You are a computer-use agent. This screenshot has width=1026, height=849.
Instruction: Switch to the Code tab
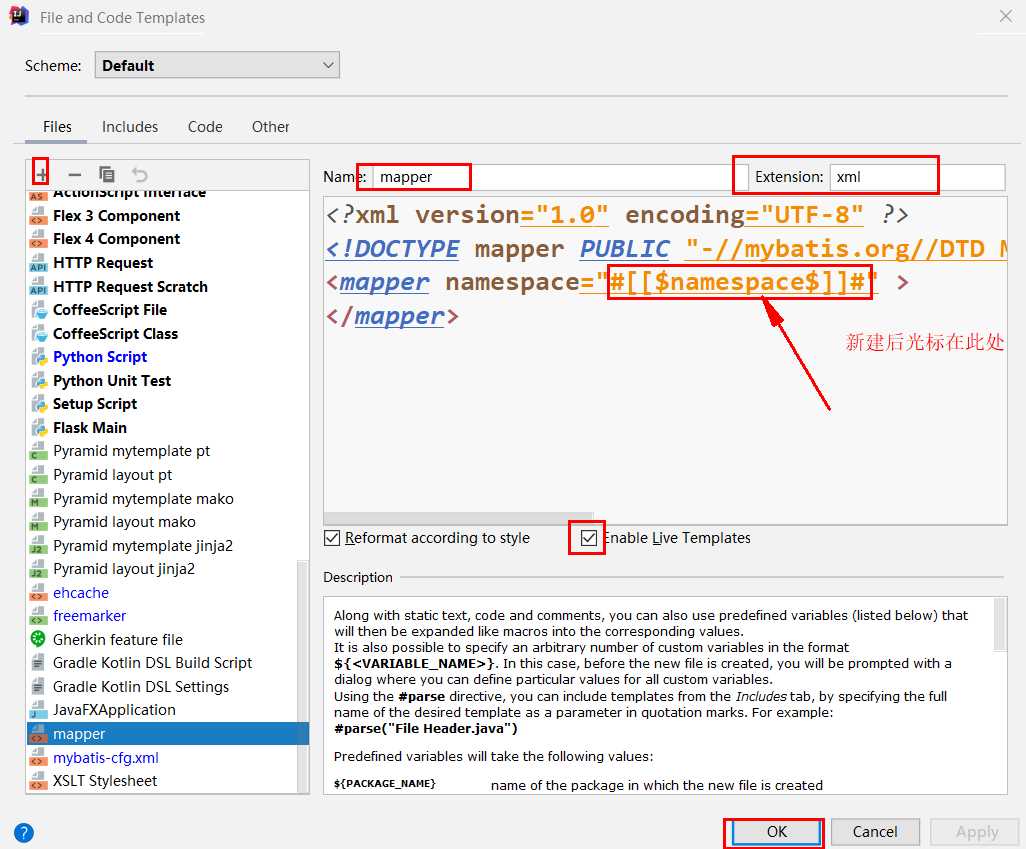[205, 126]
